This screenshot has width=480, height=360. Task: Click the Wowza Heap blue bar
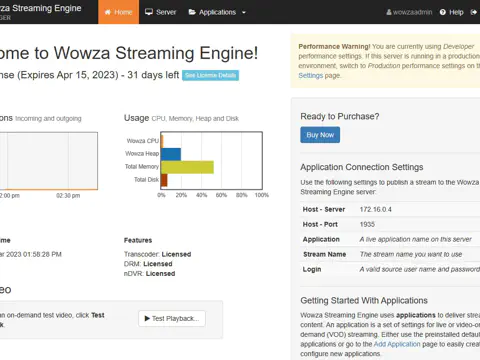[x=171, y=154]
